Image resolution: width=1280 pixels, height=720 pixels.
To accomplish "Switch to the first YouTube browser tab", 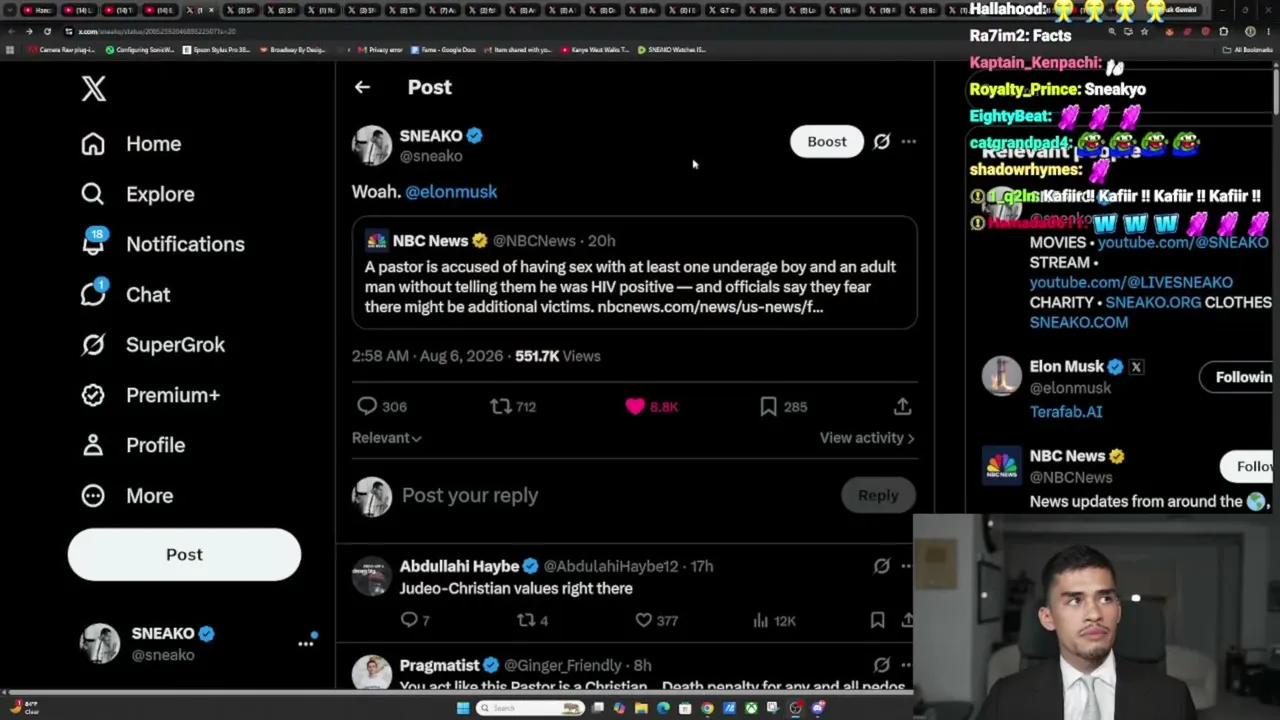I will [x=38, y=10].
